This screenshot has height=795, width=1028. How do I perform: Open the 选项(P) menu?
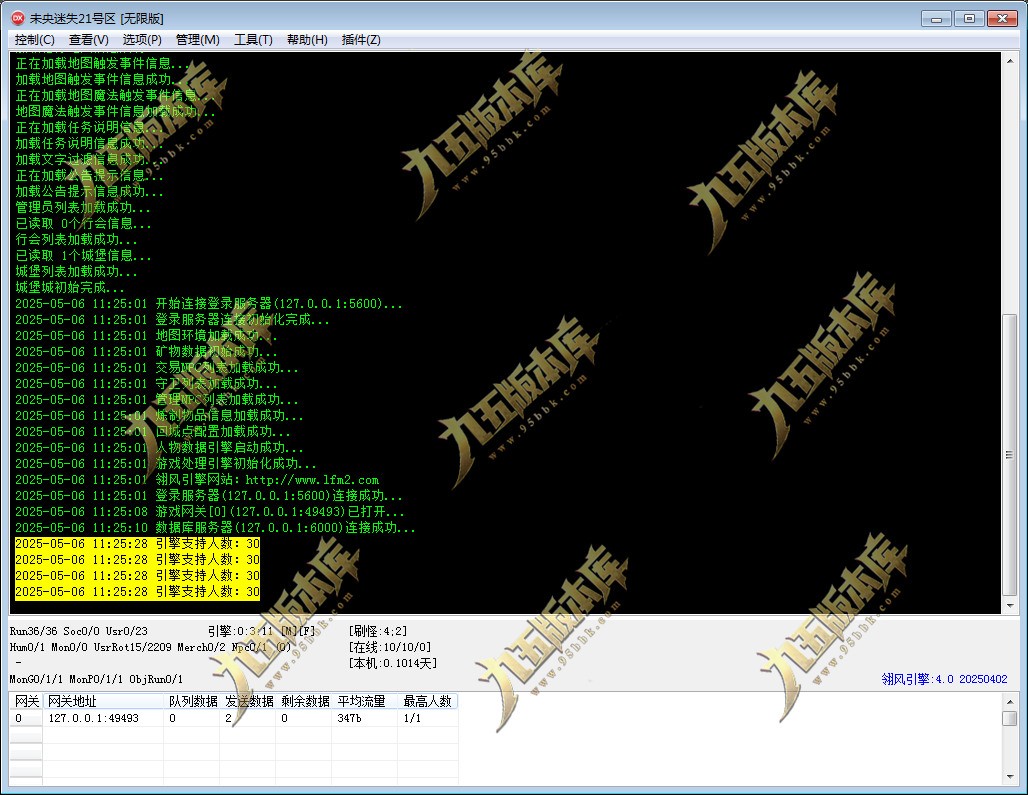coord(142,40)
